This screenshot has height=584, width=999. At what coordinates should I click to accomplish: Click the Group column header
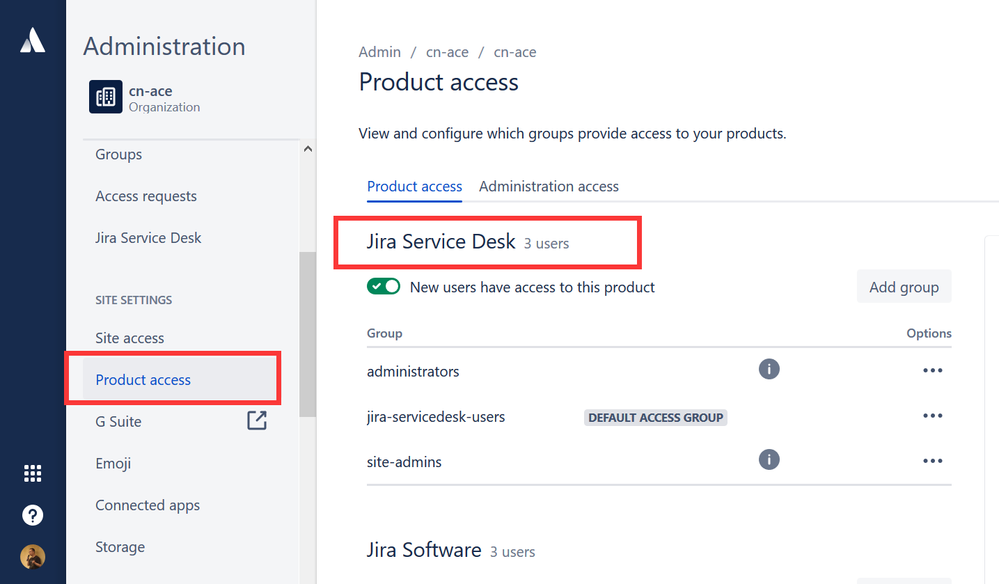click(x=384, y=333)
